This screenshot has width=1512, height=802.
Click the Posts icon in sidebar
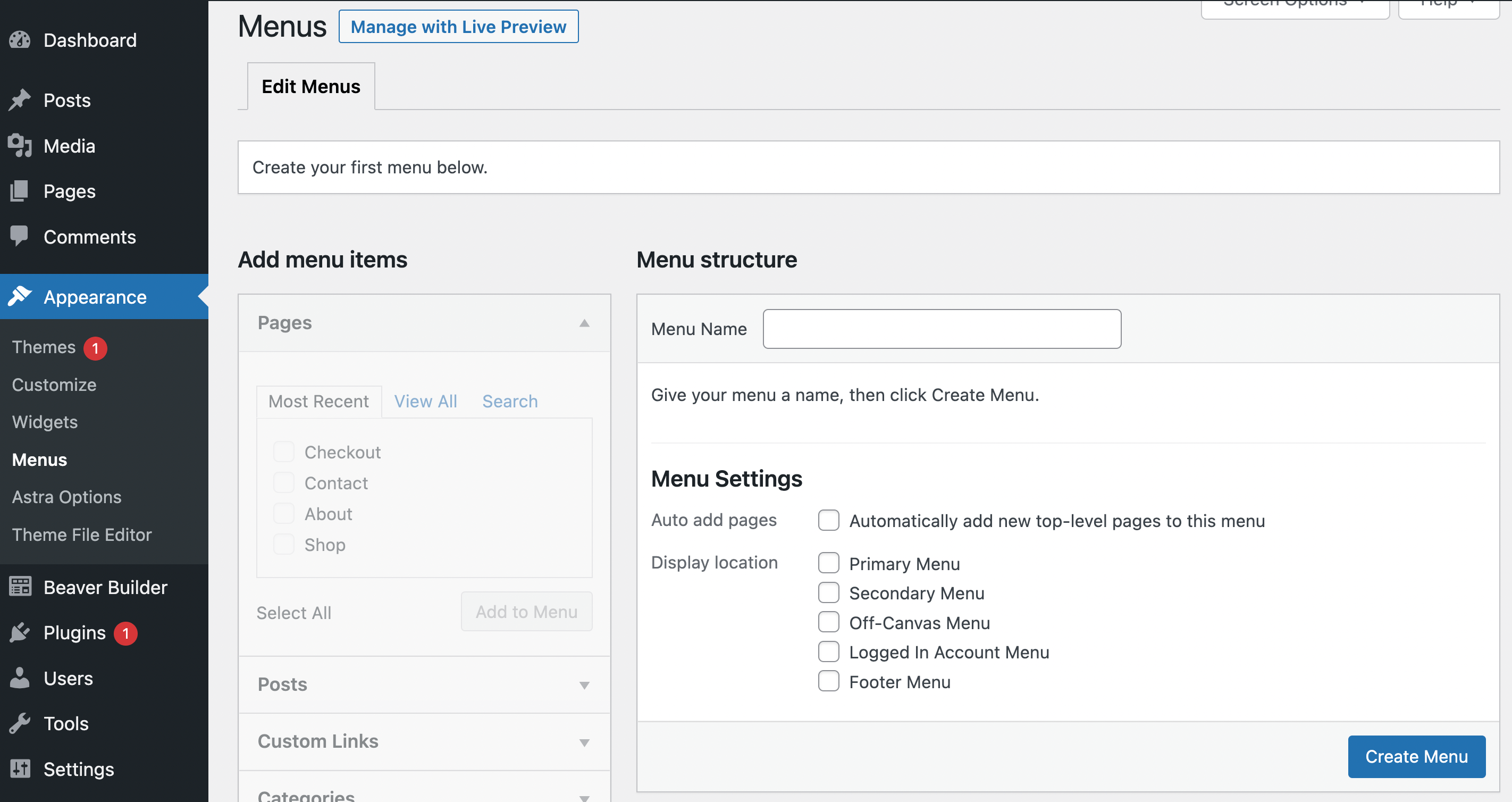click(20, 99)
